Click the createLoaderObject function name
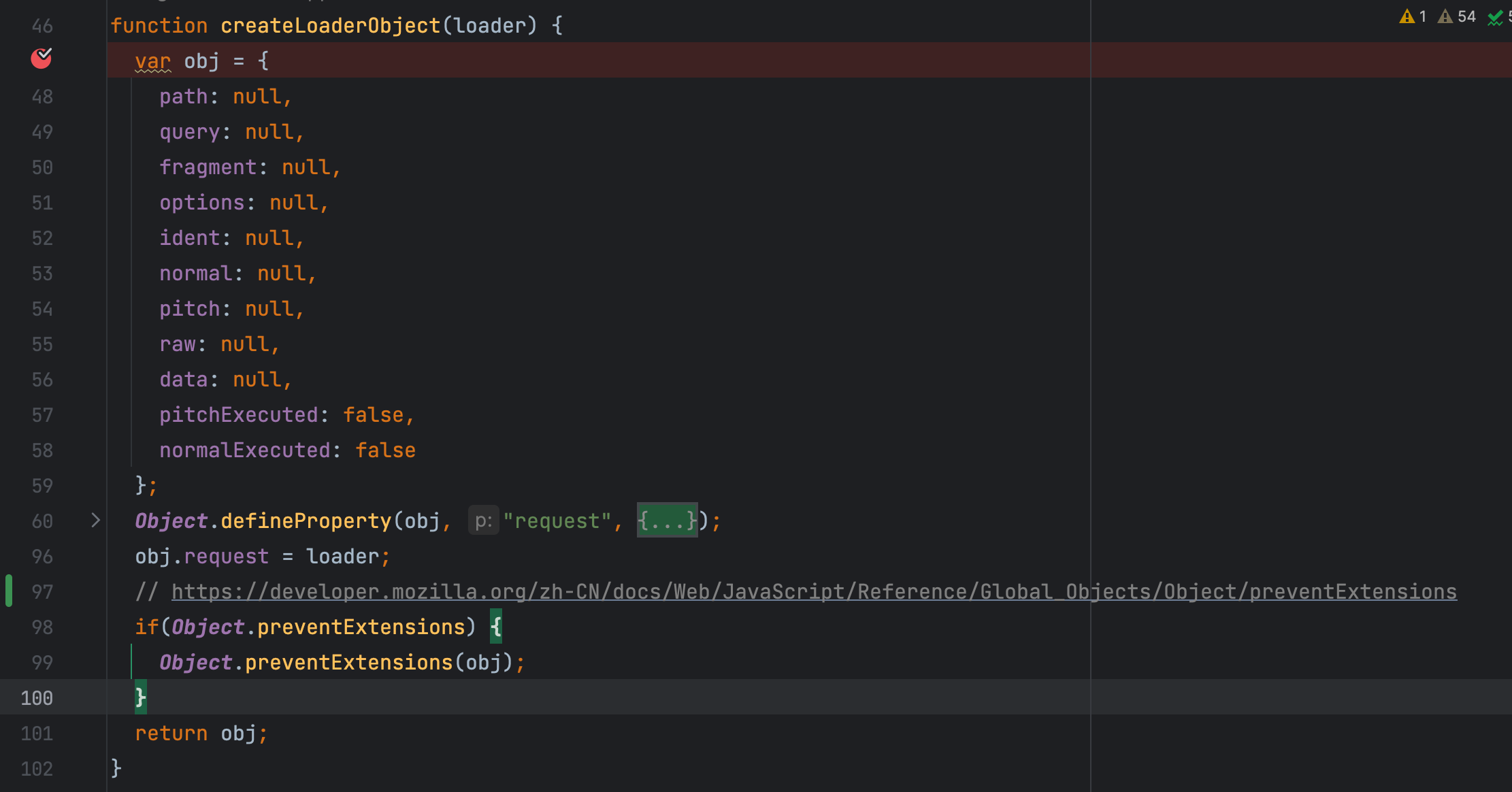The width and height of the screenshot is (1512, 792). pyautogui.click(x=330, y=26)
